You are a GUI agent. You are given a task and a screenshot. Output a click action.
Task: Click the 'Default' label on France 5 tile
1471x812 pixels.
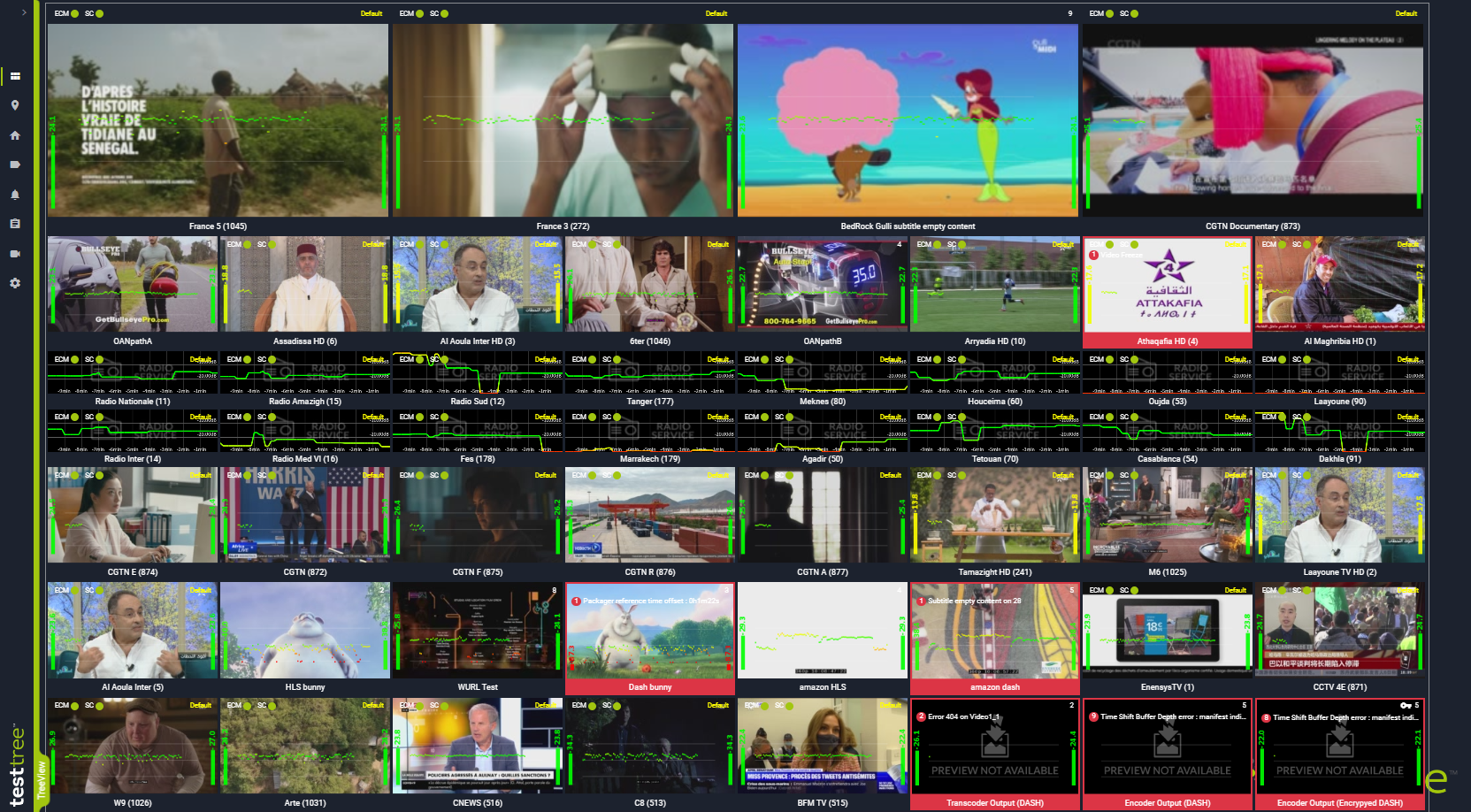[372, 13]
